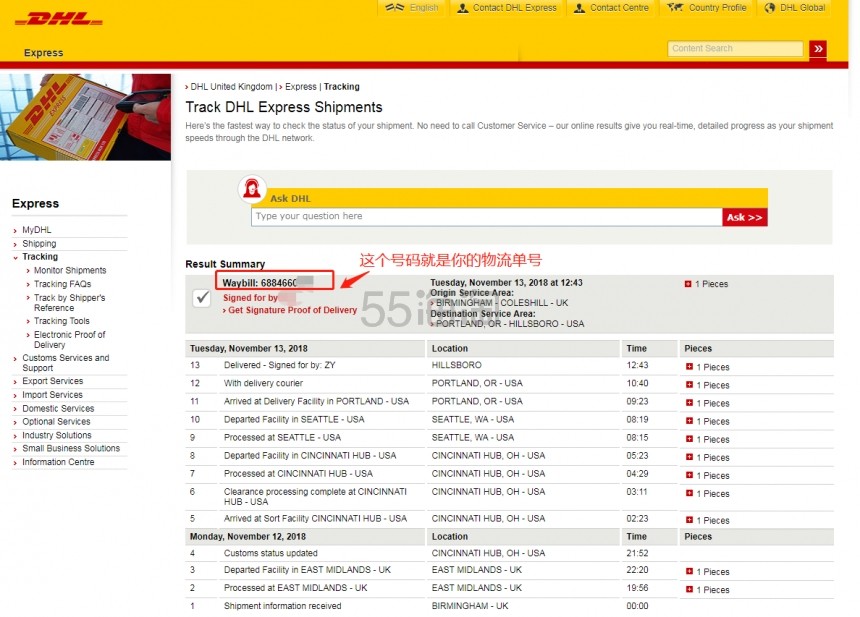Open the English language selector
The image size is (860, 617).
[423, 8]
